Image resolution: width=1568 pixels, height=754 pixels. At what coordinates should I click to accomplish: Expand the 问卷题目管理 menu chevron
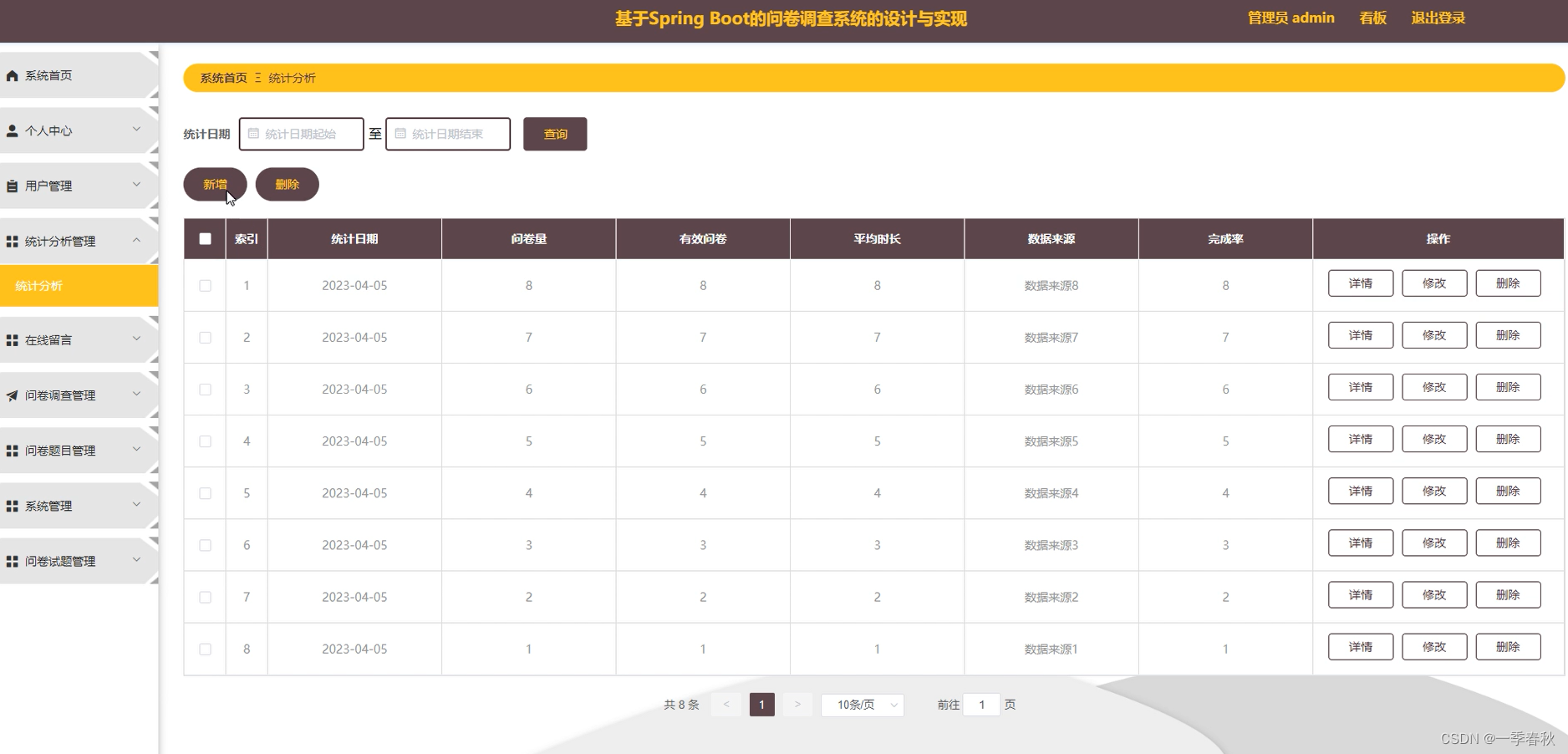pos(136,448)
